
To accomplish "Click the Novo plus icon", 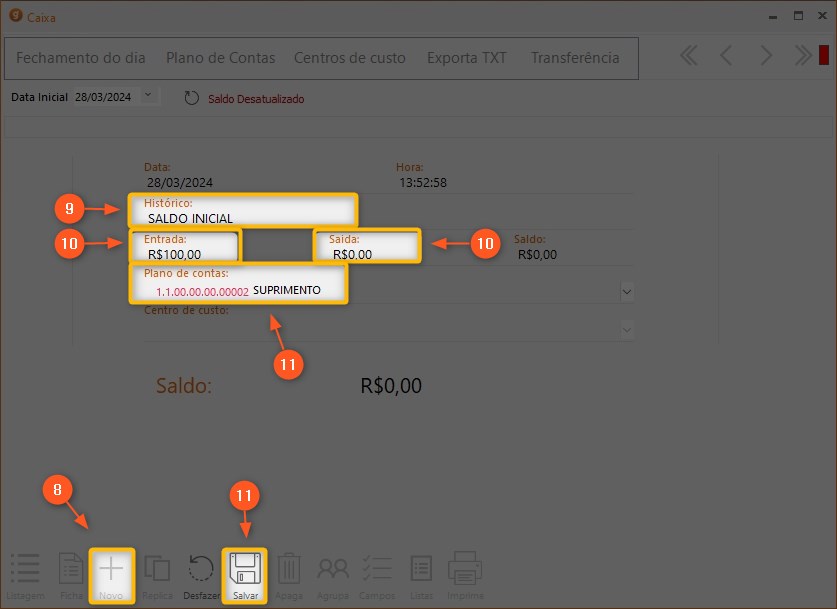I will click(x=111, y=569).
